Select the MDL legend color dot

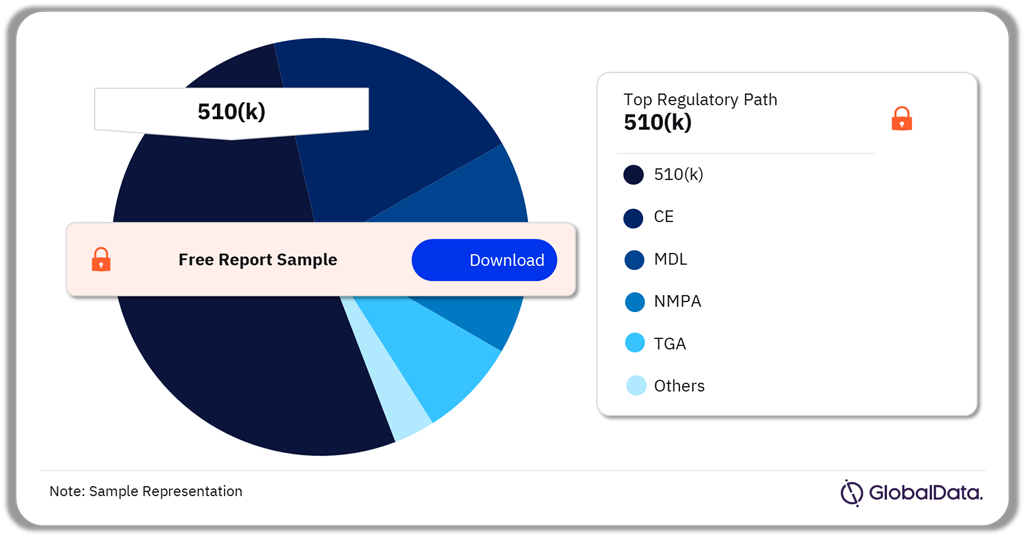[x=634, y=260]
